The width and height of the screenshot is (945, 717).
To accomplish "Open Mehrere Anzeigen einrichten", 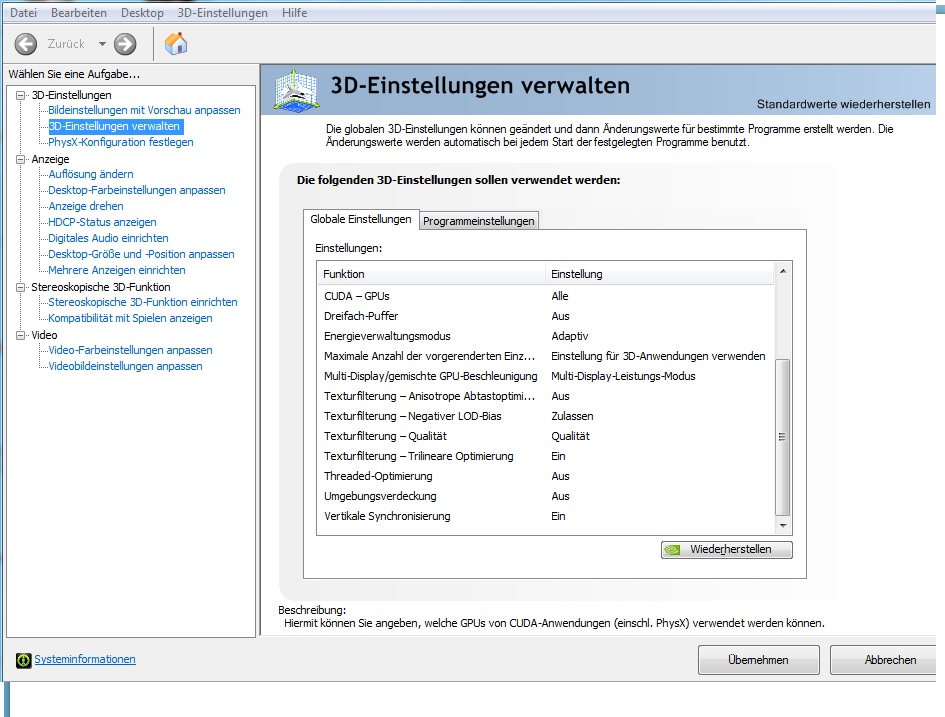I will 116,270.
